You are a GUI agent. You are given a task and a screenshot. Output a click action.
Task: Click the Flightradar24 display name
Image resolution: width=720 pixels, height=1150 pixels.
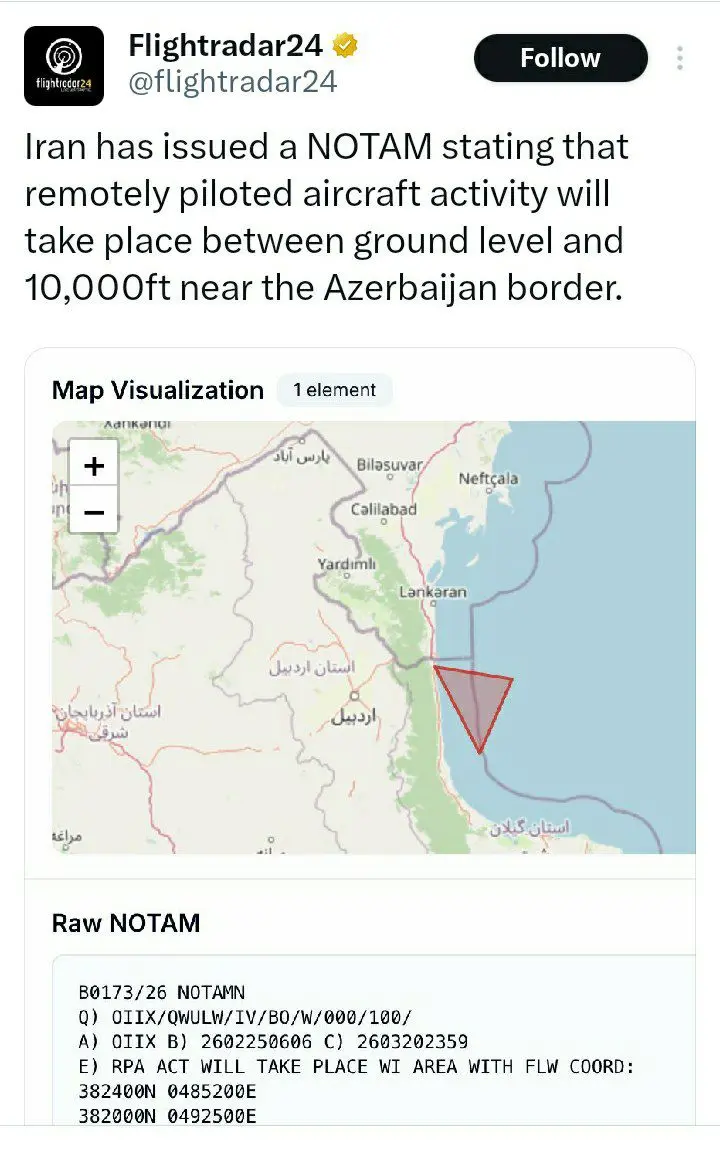tap(225, 45)
